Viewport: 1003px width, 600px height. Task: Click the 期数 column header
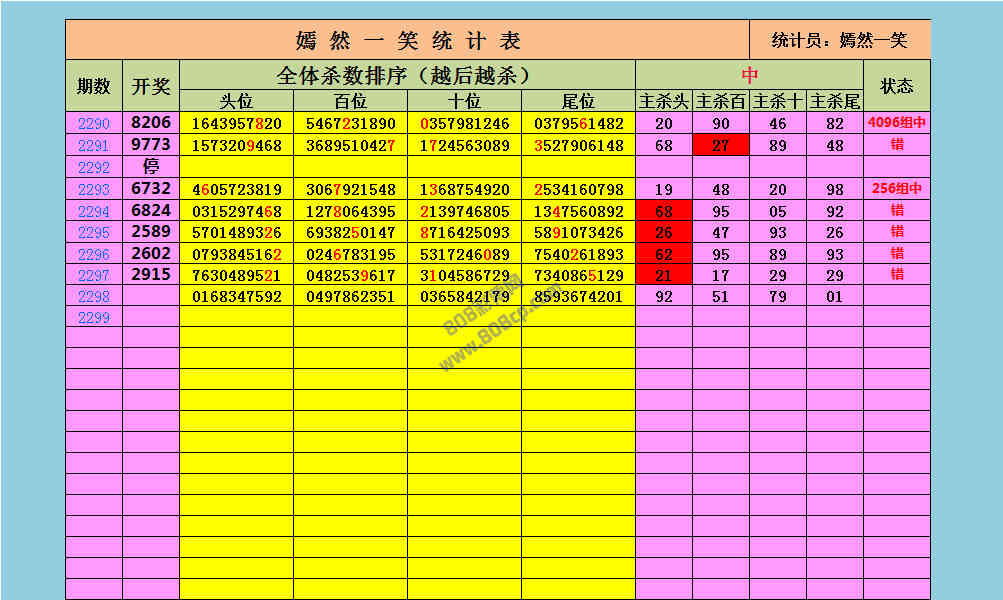(x=94, y=86)
